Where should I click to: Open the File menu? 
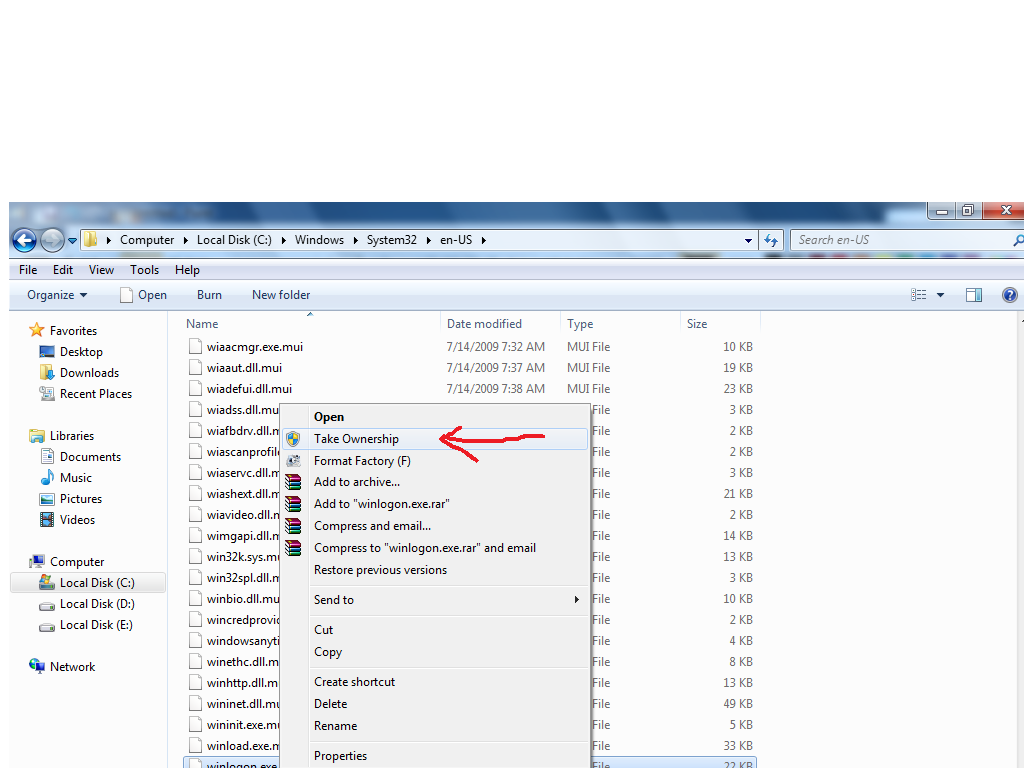tap(28, 270)
